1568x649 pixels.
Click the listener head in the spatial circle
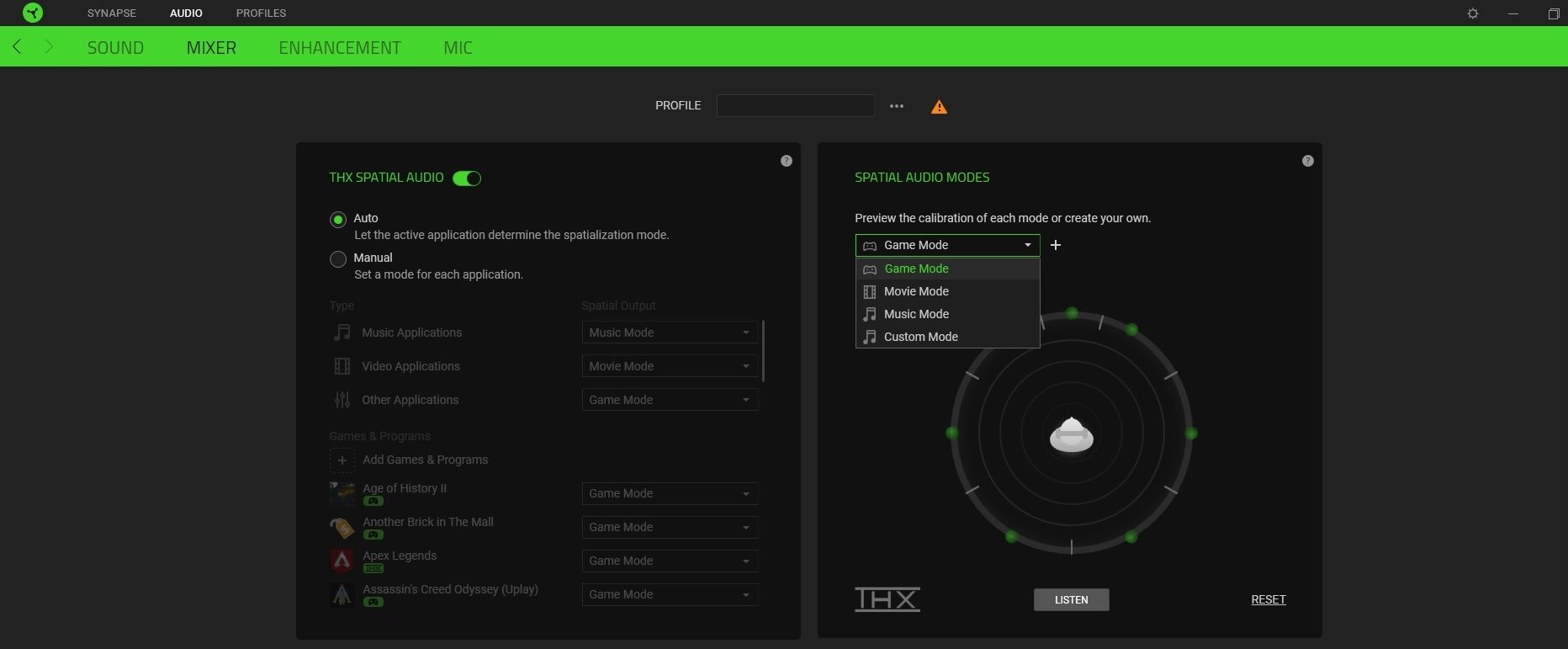click(1072, 434)
